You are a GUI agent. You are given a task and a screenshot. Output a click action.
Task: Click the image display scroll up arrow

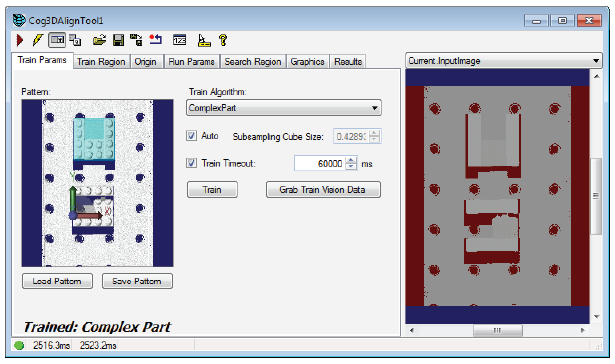click(x=596, y=76)
